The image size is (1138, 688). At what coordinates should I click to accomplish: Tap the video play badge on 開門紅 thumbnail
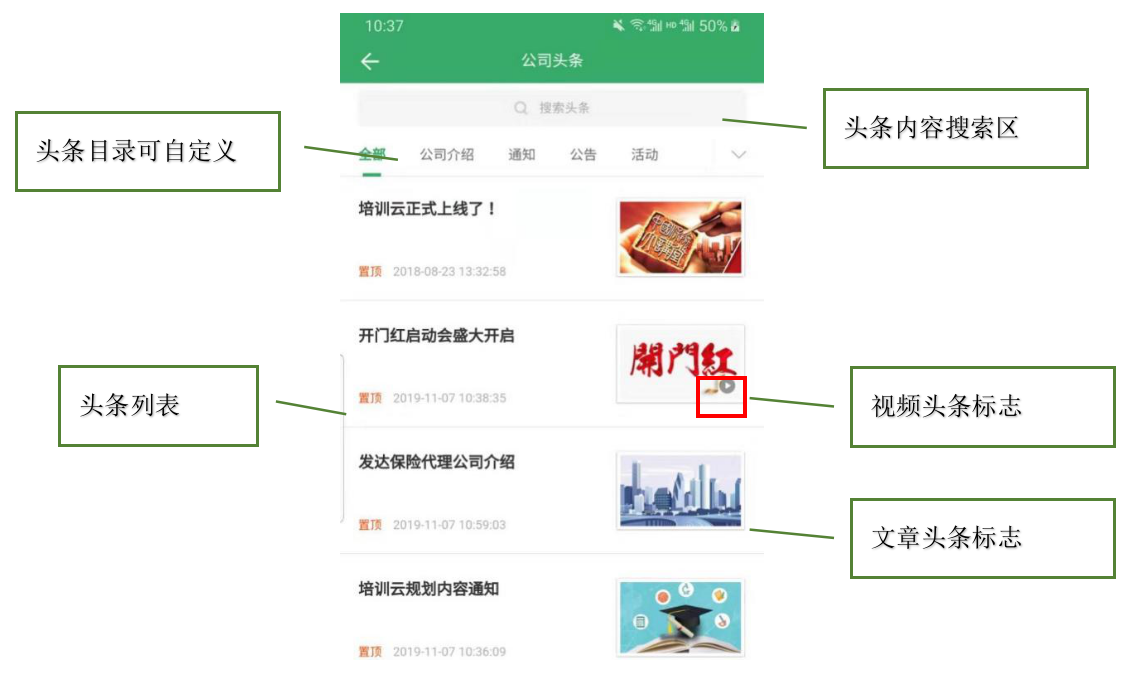tap(727, 387)
